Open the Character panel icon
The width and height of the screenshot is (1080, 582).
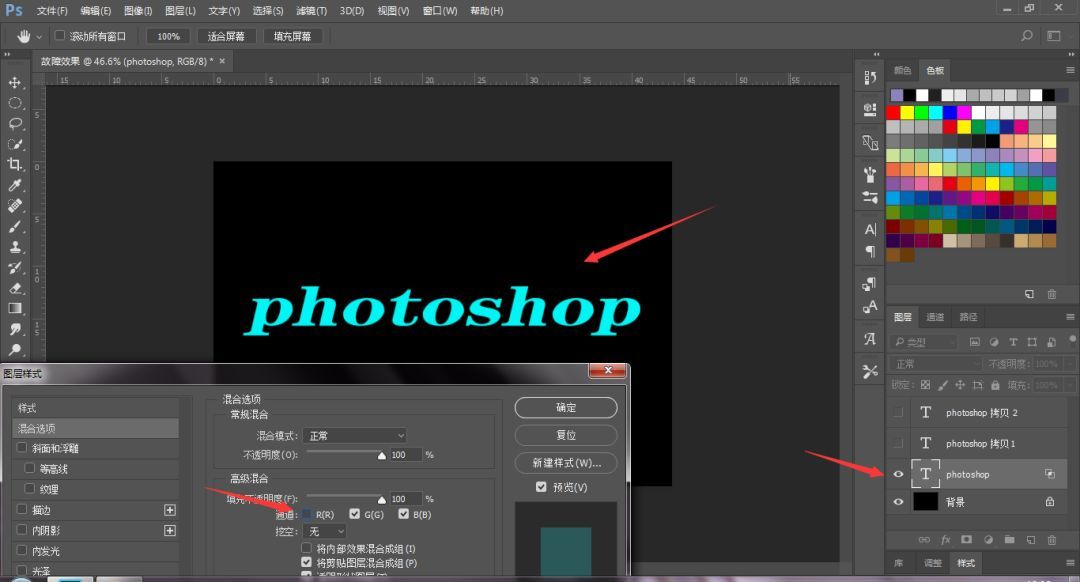[870, 229]
